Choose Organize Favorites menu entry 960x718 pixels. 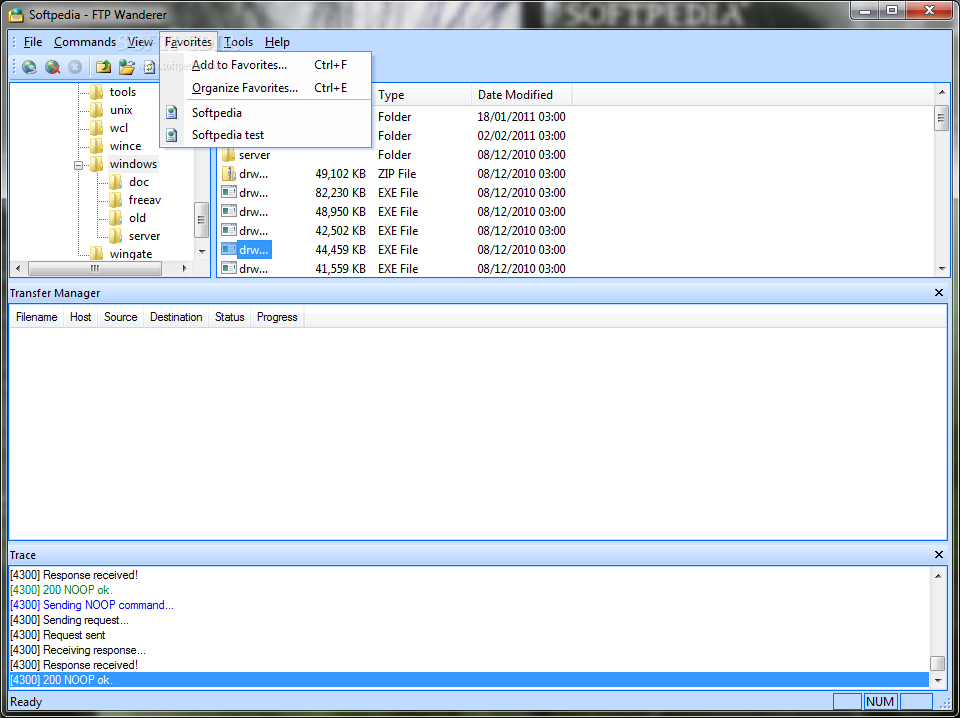[266, 88]
